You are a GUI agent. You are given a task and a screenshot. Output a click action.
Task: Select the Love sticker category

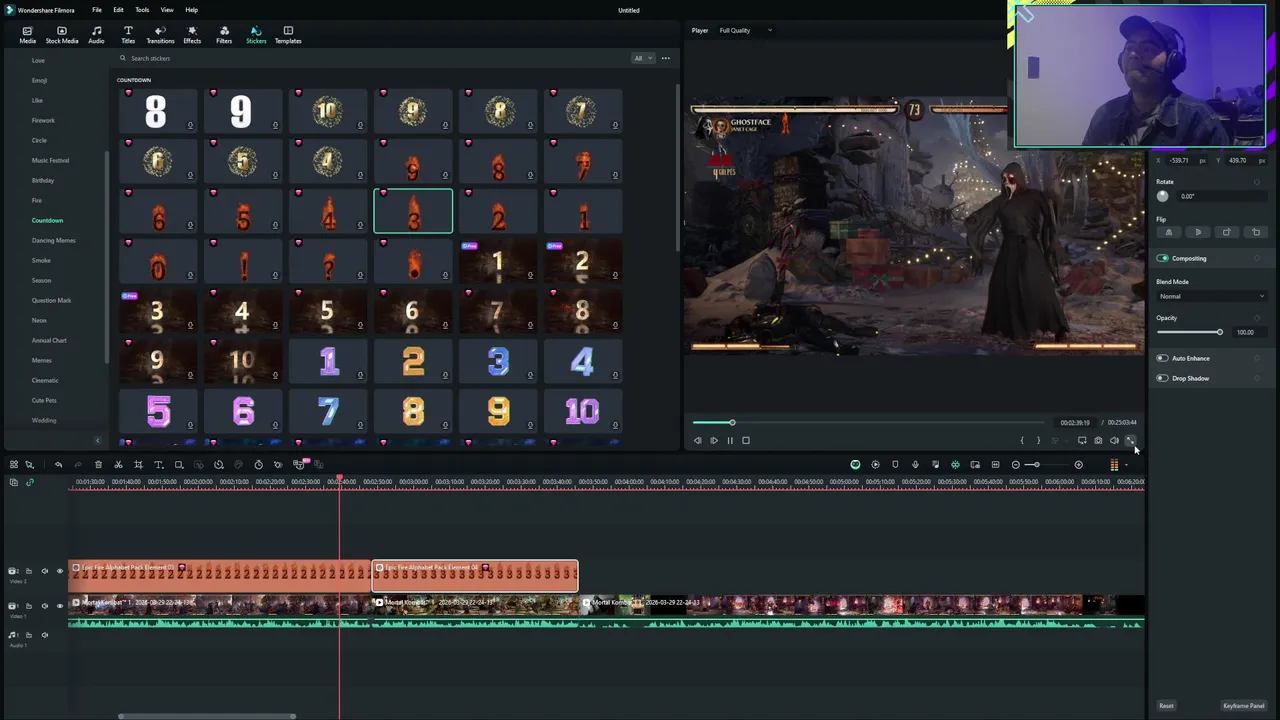click(38, 60)
